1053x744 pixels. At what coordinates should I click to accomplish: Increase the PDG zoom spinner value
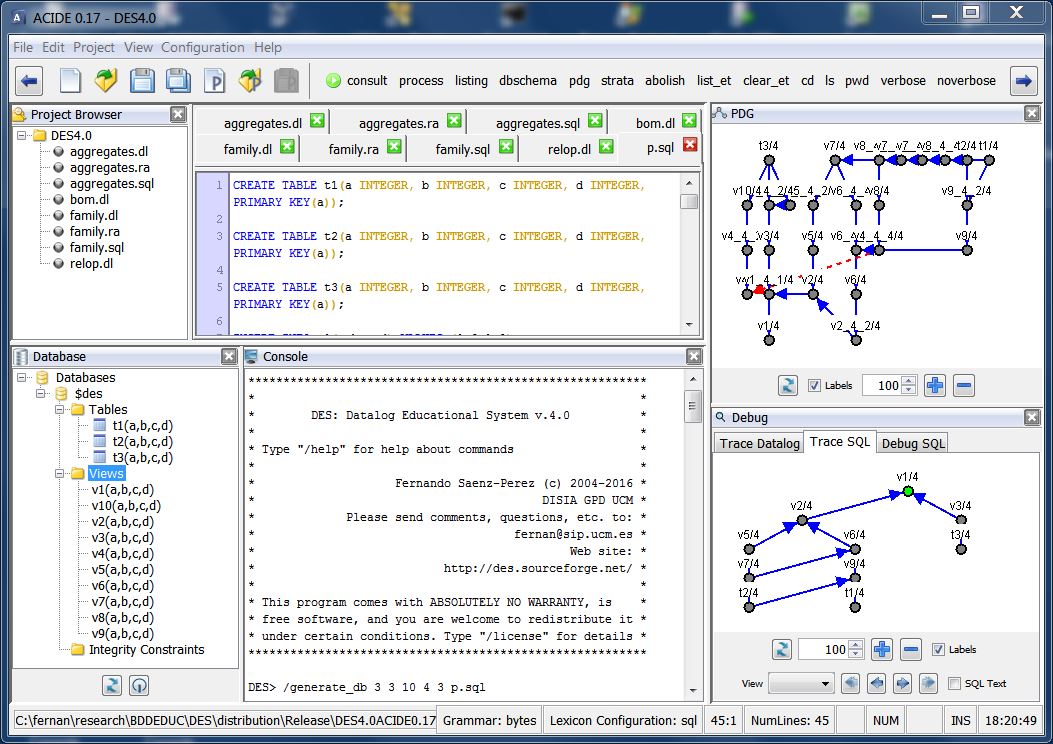pyautogui.click(x=909, y=381)
